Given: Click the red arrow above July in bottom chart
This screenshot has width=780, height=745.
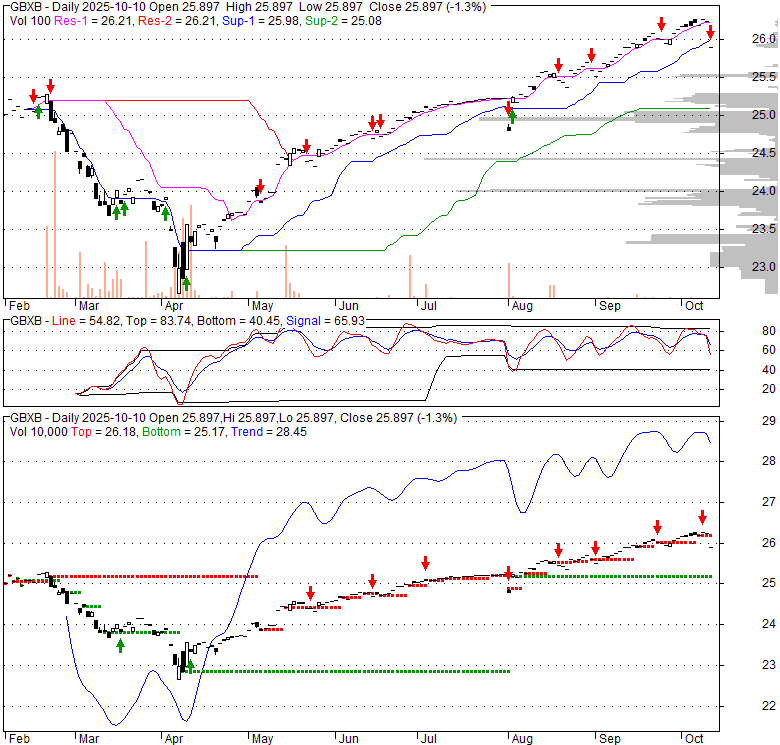Looking at the screenshot, I should [x=425, y=563].
